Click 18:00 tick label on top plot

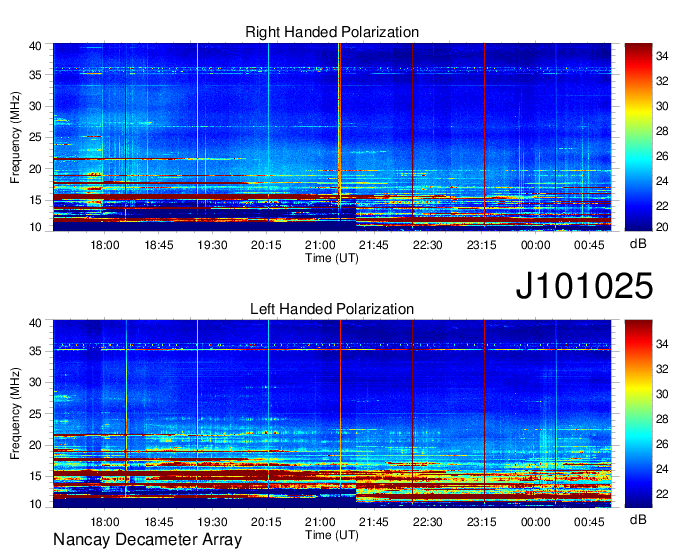coord(105,245)
